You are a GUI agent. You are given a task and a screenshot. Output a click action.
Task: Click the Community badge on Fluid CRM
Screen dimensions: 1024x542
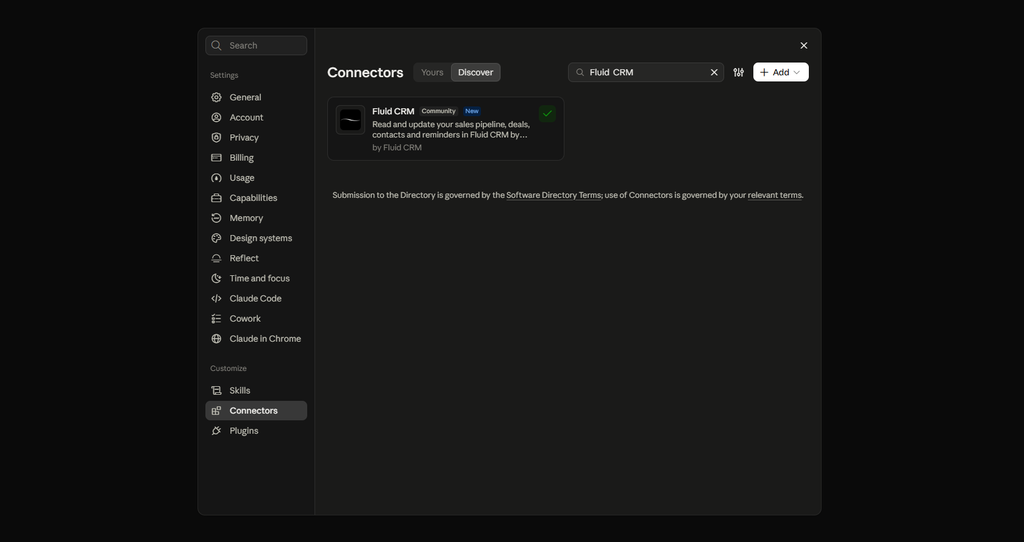438,112
